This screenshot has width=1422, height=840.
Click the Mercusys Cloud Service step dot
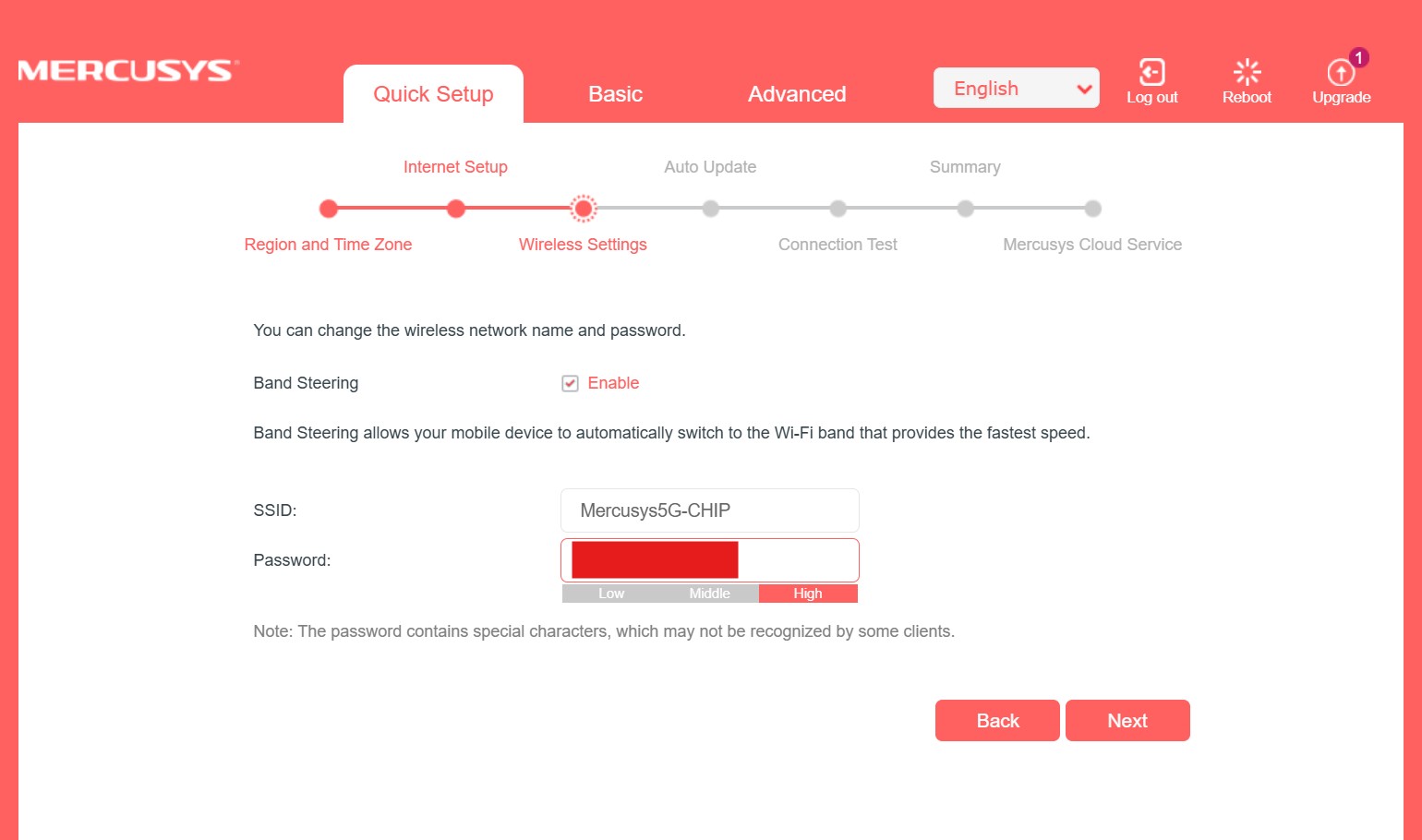tap(1092, 209)
